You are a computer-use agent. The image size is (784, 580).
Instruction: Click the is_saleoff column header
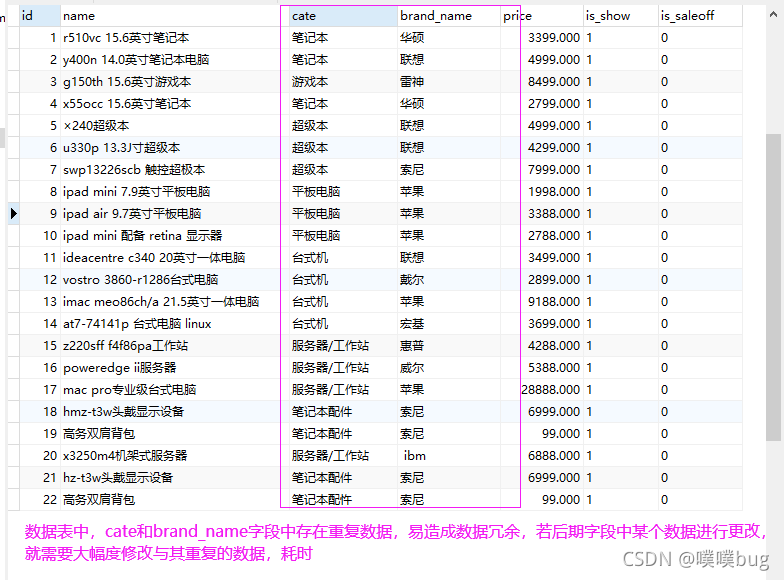[x=700, y=16]
